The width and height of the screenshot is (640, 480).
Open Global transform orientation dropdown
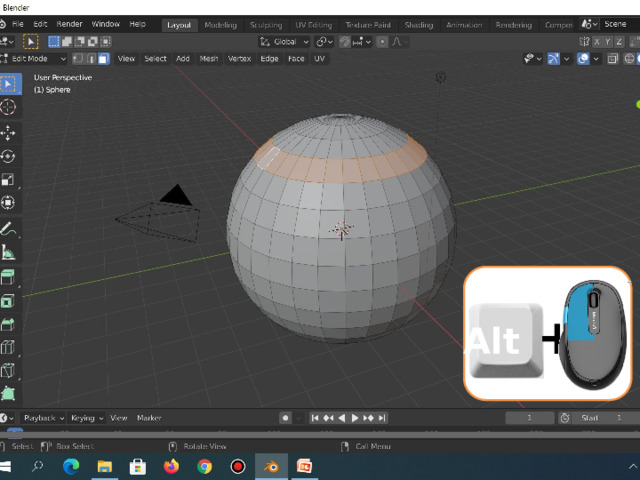284,42
